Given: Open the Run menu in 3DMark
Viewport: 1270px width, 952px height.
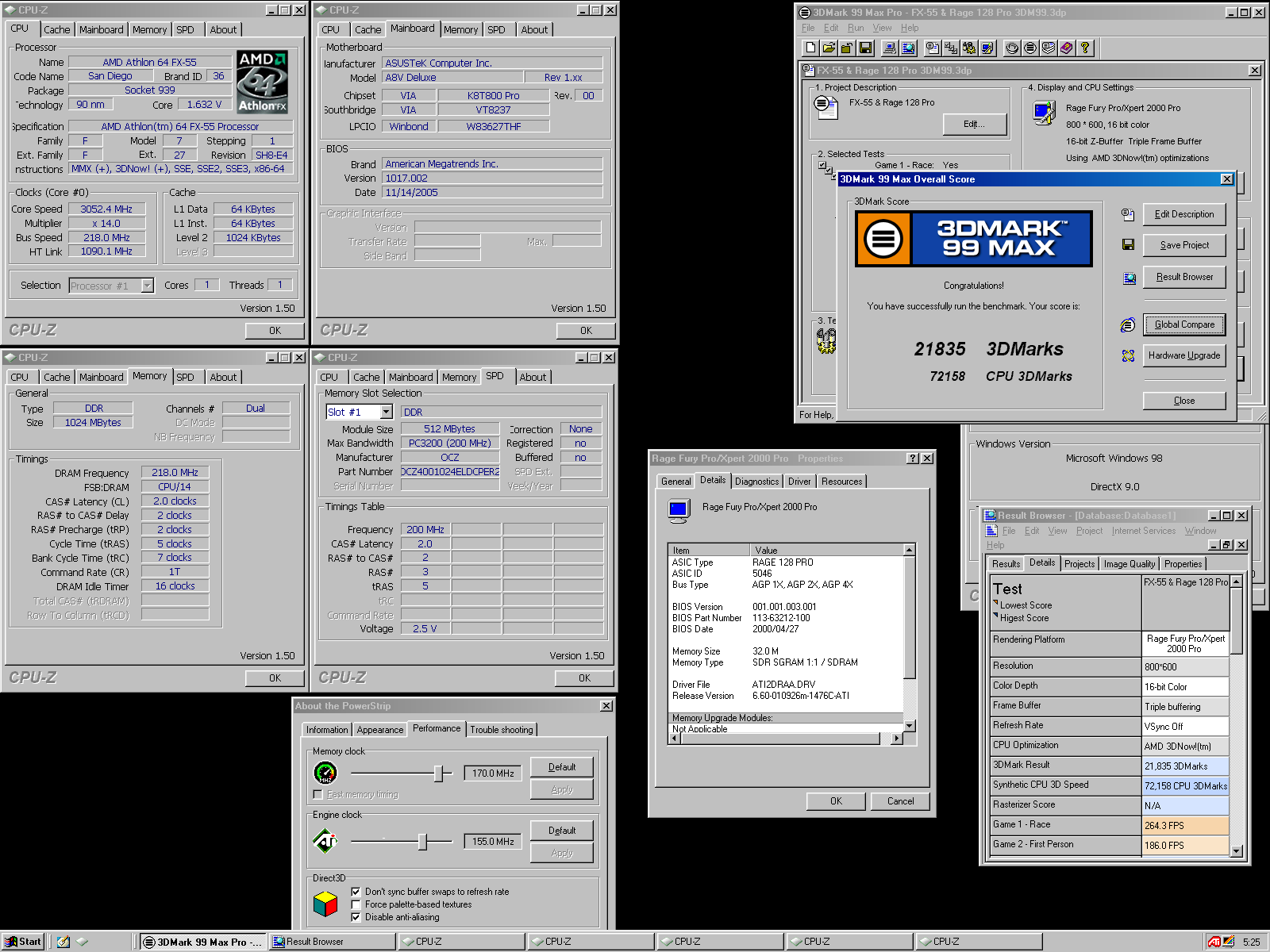Looking at the screenshot, I should click(856, 28).
